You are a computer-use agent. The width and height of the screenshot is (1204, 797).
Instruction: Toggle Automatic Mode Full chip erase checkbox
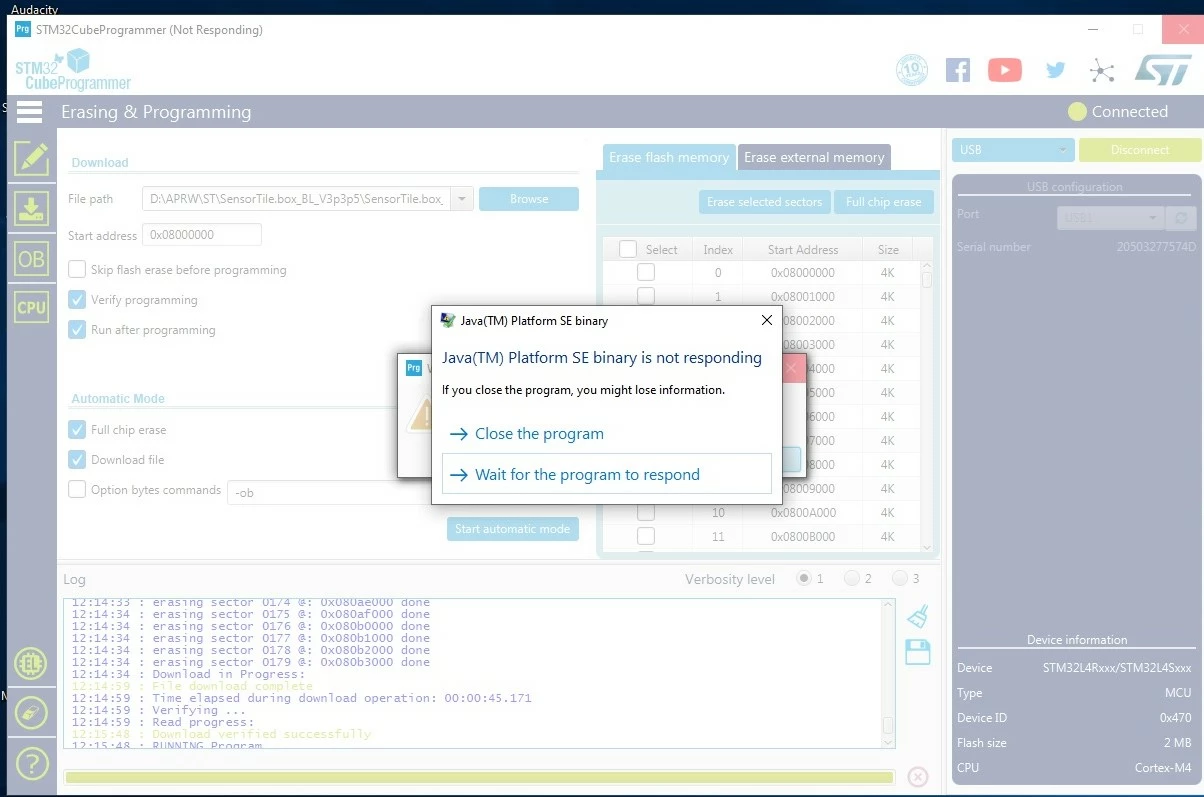77,430
